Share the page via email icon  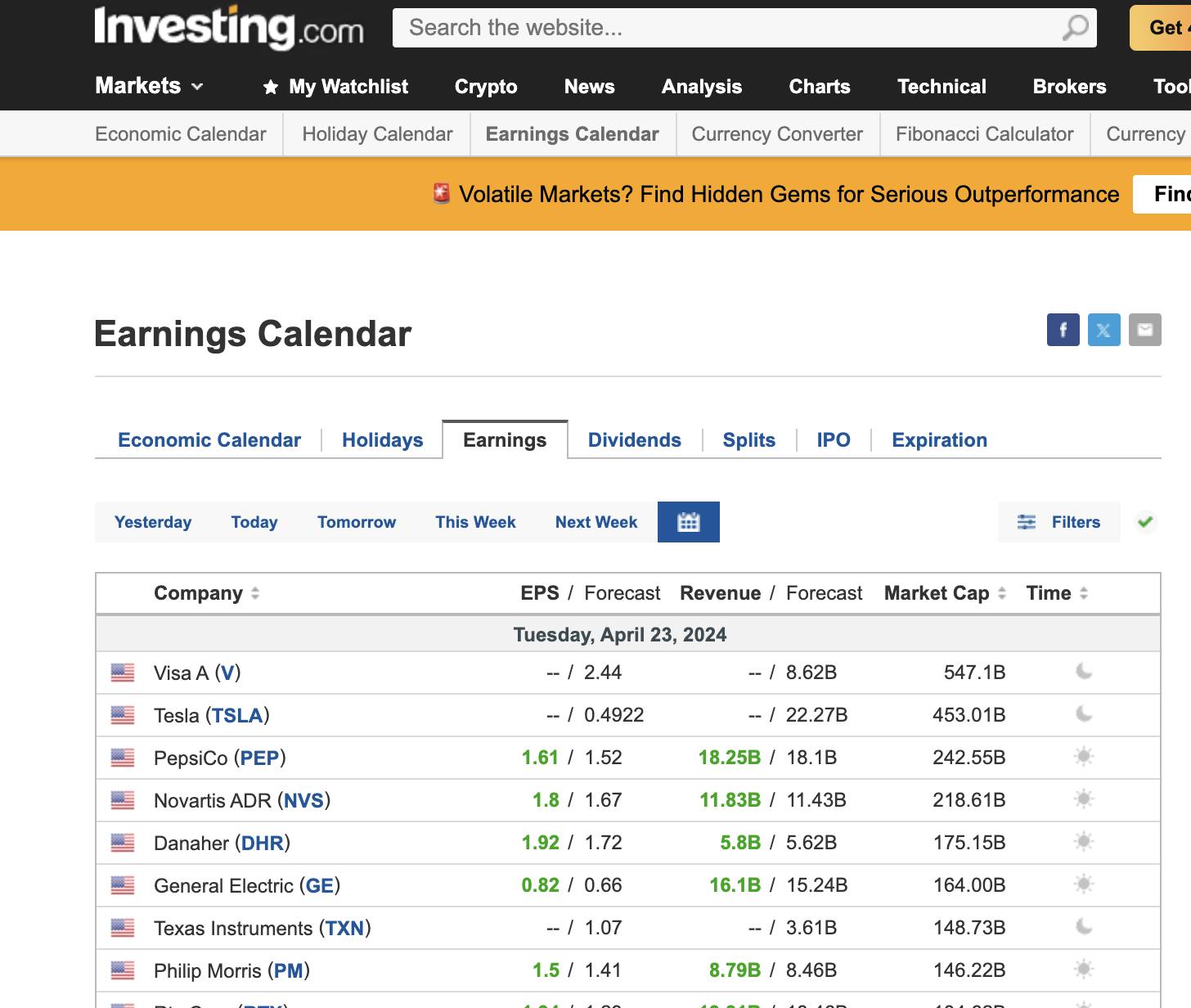pyautogui.click(x=1144, y=330)
